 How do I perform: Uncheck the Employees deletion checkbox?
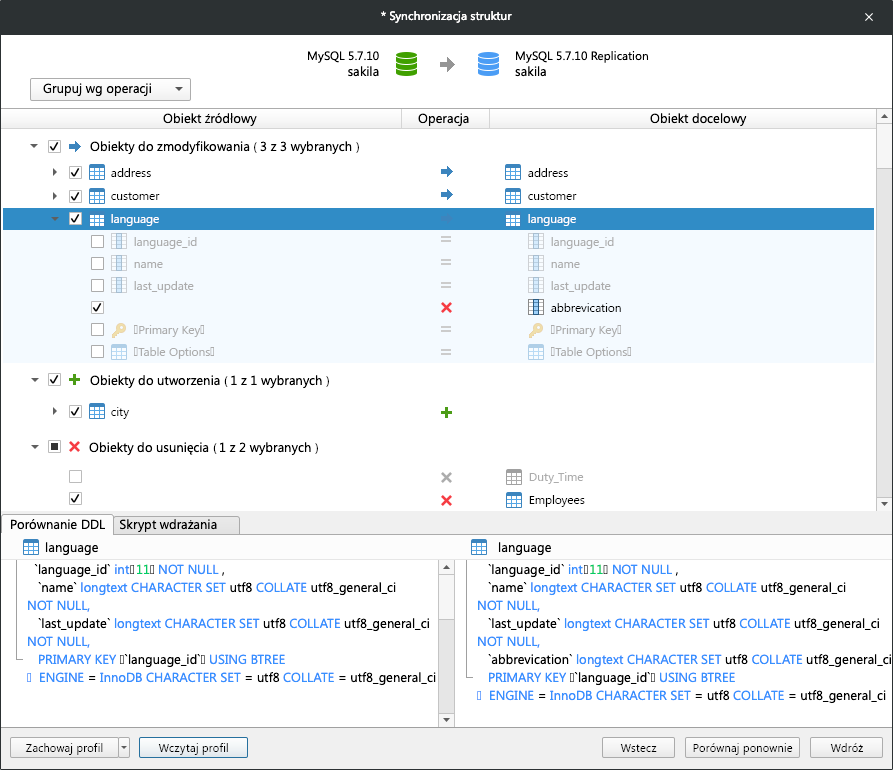click(75, 499)
